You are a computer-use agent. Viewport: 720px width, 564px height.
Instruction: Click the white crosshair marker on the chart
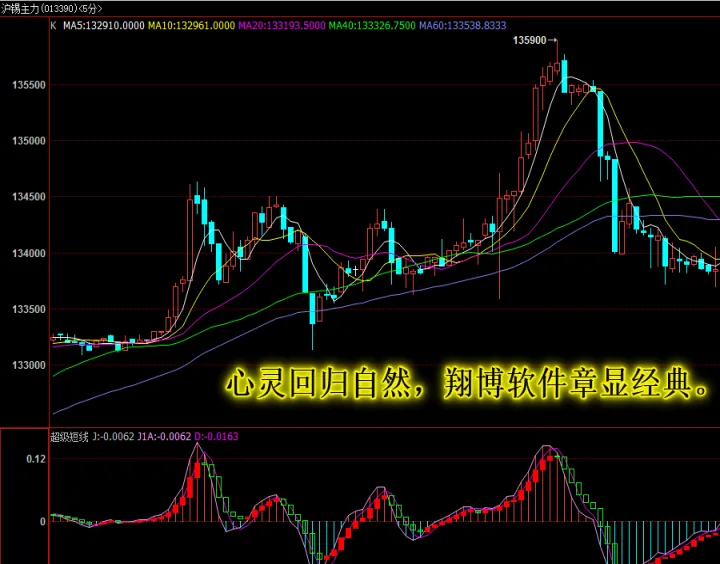coord(354,270)
